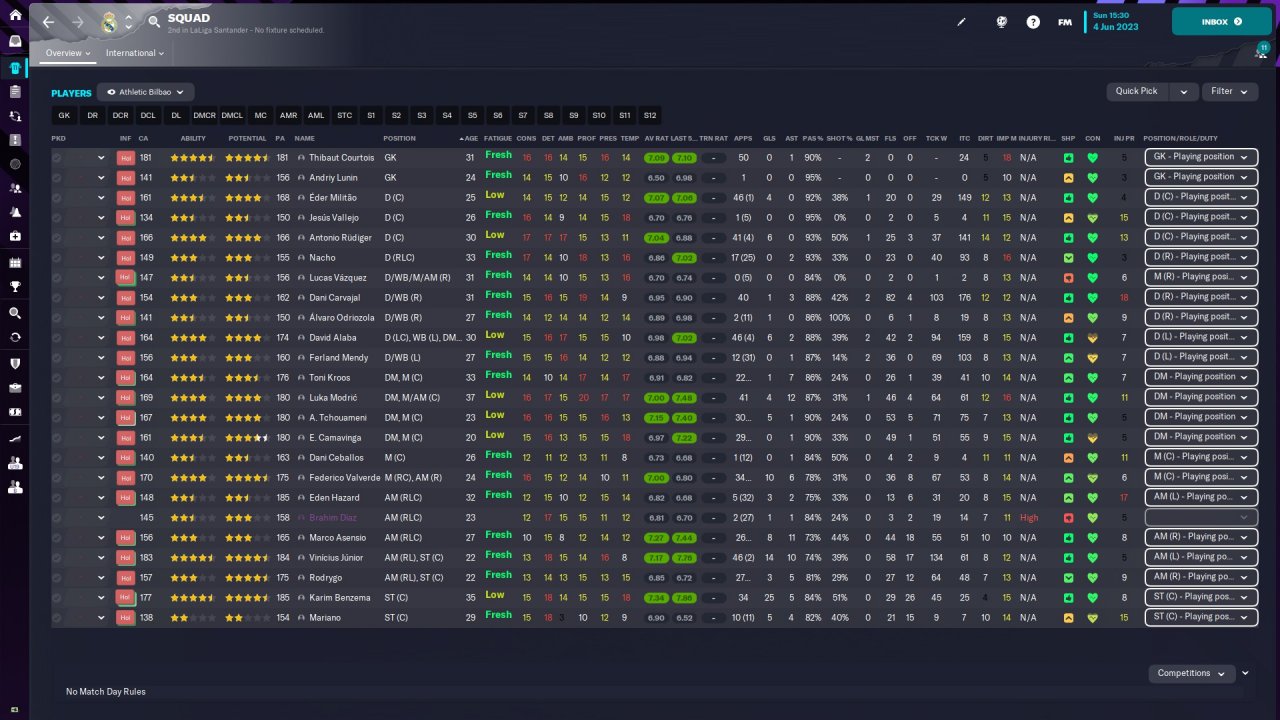The width and height of the screenshot is (1280, 720).
Task: Select the DMCR position slot
Action: click(204, 116)
